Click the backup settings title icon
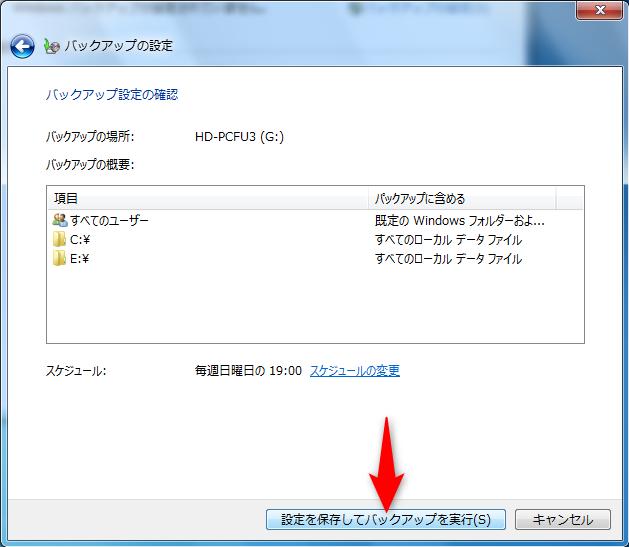The width and height of the screenshot is (629, 547). pos(52,46)
